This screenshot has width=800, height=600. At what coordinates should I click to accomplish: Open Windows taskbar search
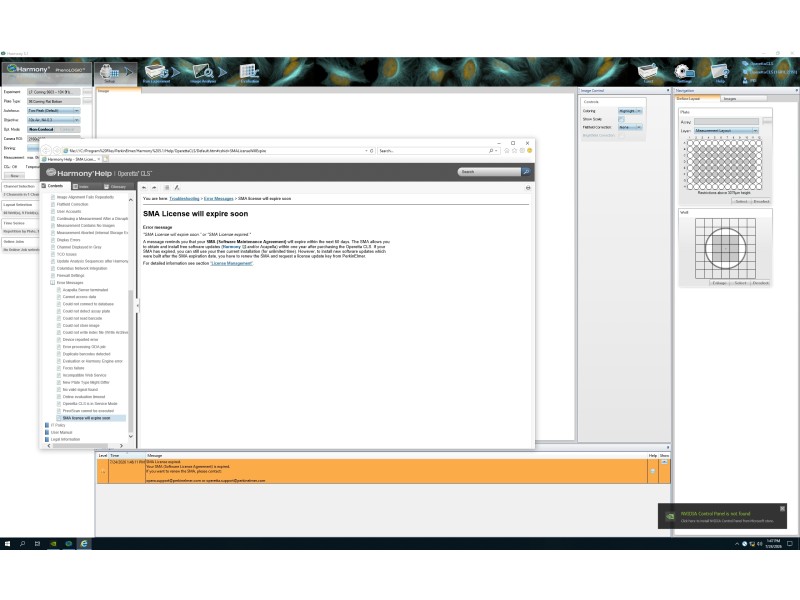22,544
